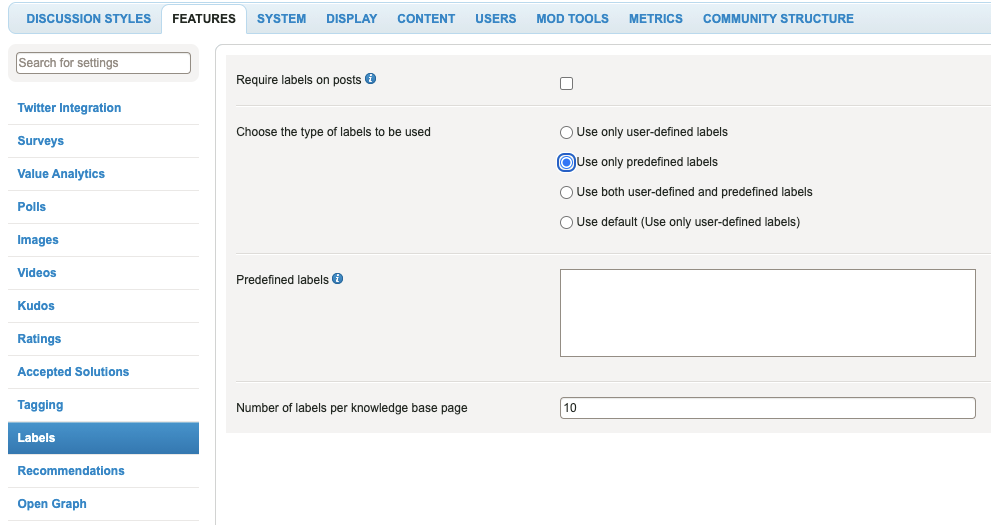Focus the Number of labels per page field
991x525 pixels.
tap(767, 407)
